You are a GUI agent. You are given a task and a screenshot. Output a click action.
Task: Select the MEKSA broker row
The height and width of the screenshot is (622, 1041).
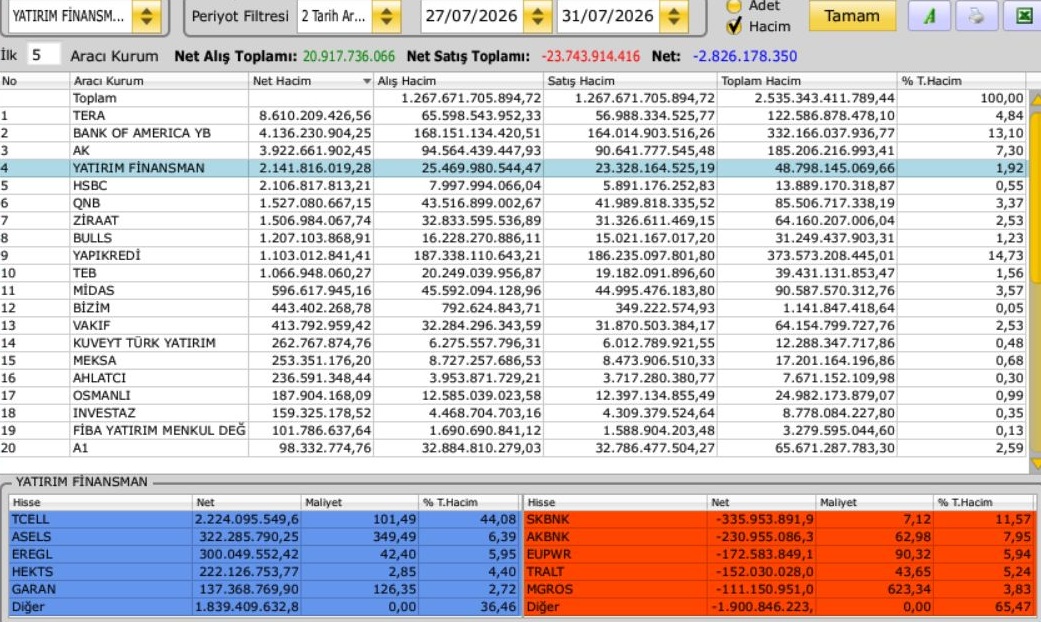click(x=513, y=360)
